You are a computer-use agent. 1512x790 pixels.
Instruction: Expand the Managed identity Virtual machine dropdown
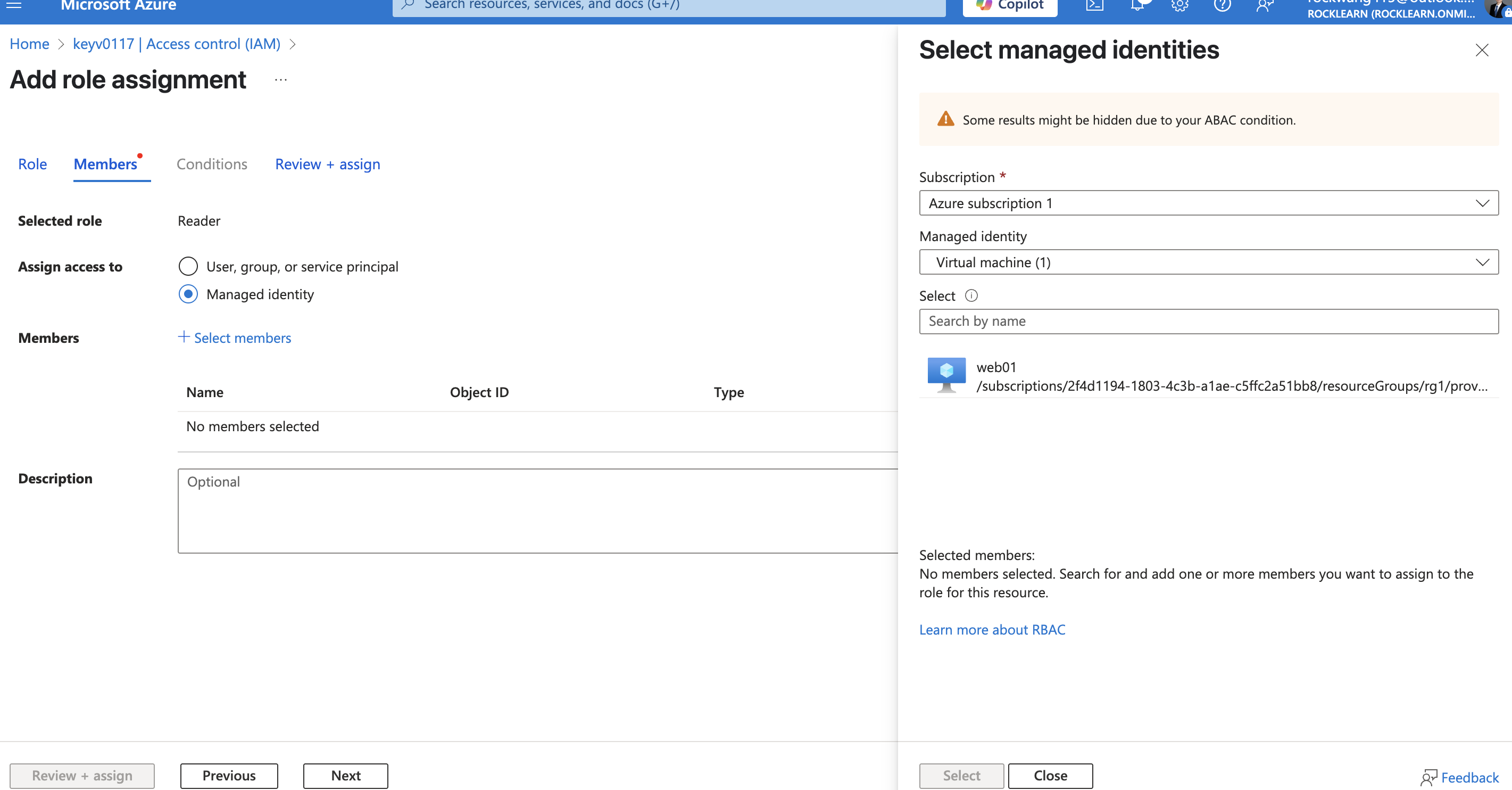[x=1208, y=262]
